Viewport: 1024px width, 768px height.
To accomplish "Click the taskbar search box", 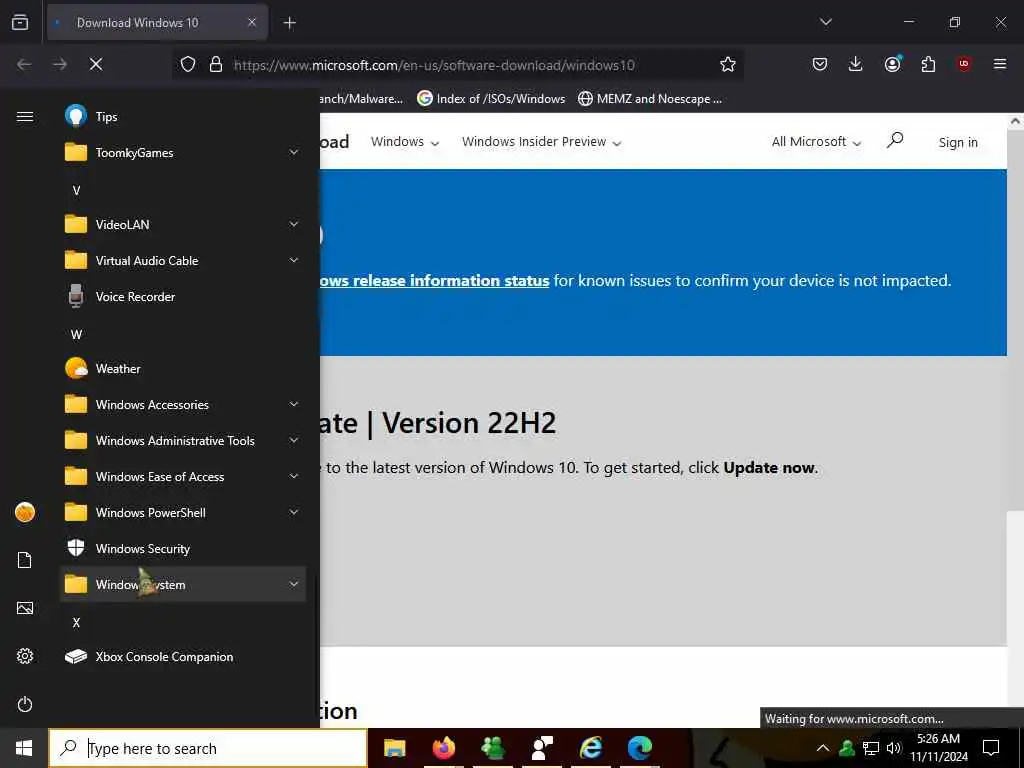I will [208, 748].
